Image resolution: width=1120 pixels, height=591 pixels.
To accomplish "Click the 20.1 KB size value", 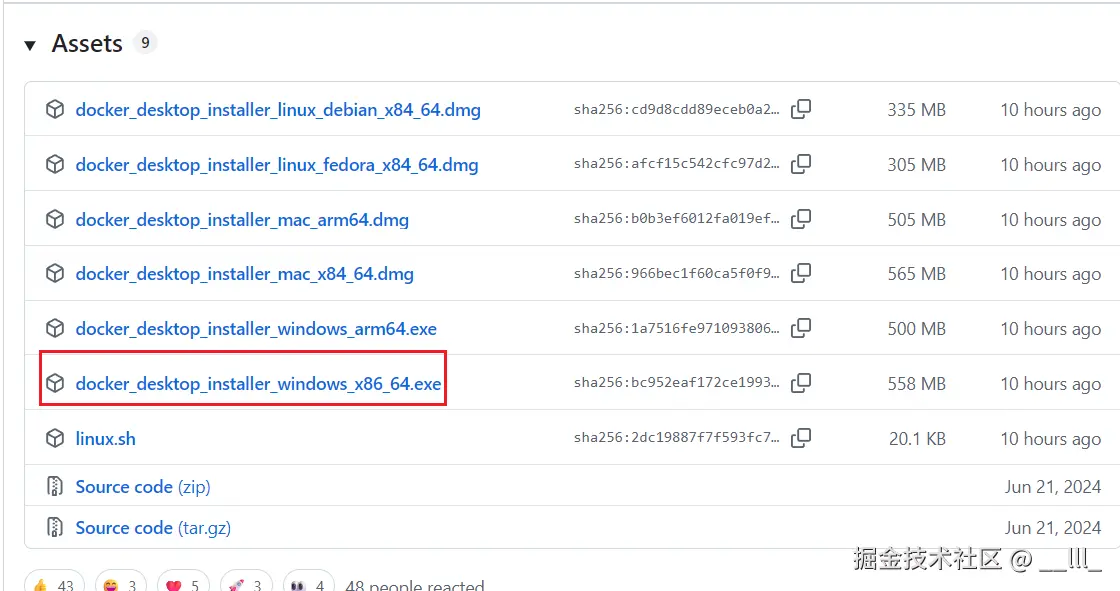I will click(x=917, y=439).
